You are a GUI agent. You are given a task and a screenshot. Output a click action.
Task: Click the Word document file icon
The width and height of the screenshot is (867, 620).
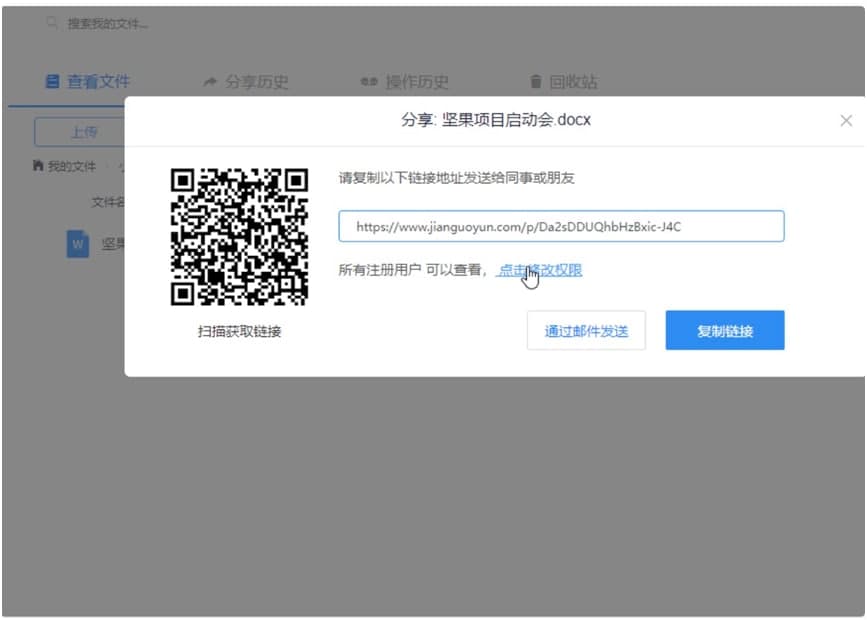click(x=78, y=244)
